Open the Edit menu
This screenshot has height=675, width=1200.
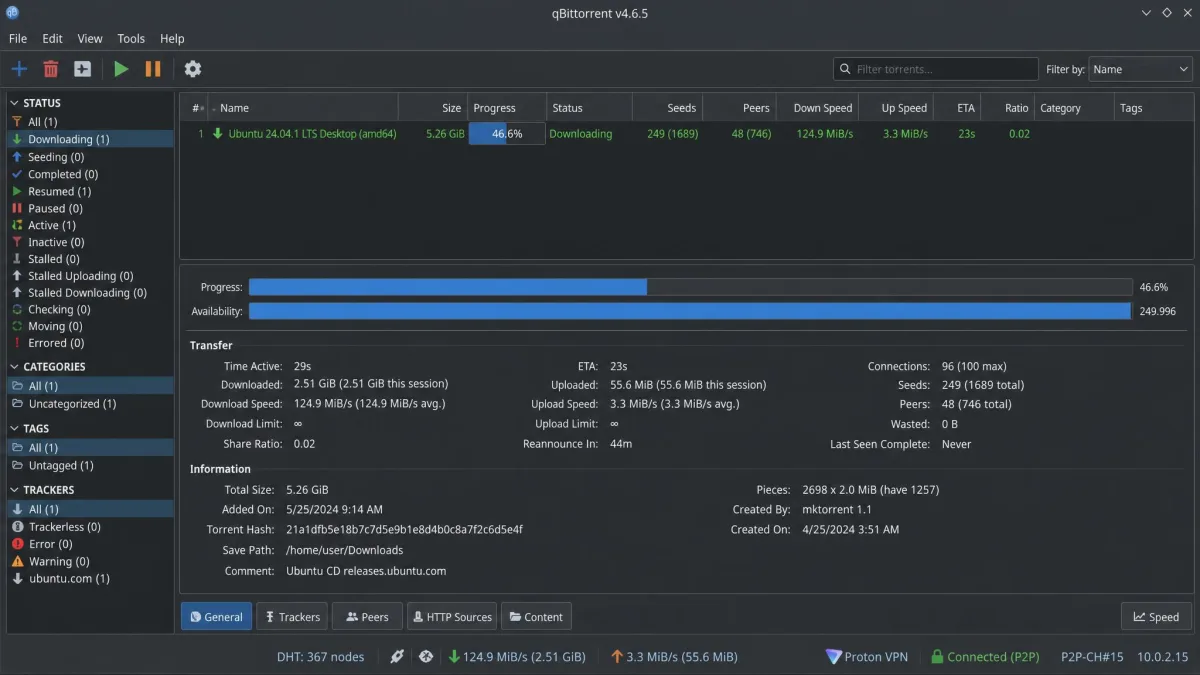52,39
